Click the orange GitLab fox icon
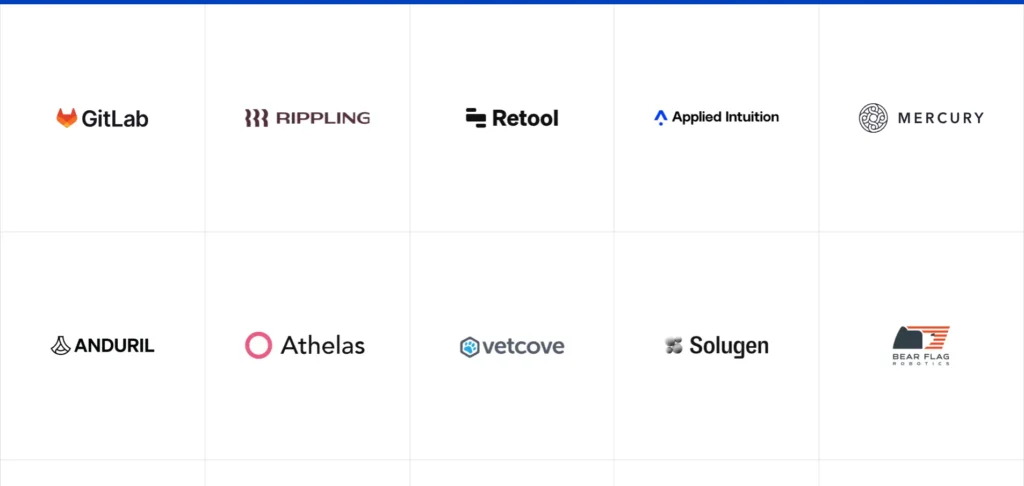The image size is (1024, 486). click(66, 118)
